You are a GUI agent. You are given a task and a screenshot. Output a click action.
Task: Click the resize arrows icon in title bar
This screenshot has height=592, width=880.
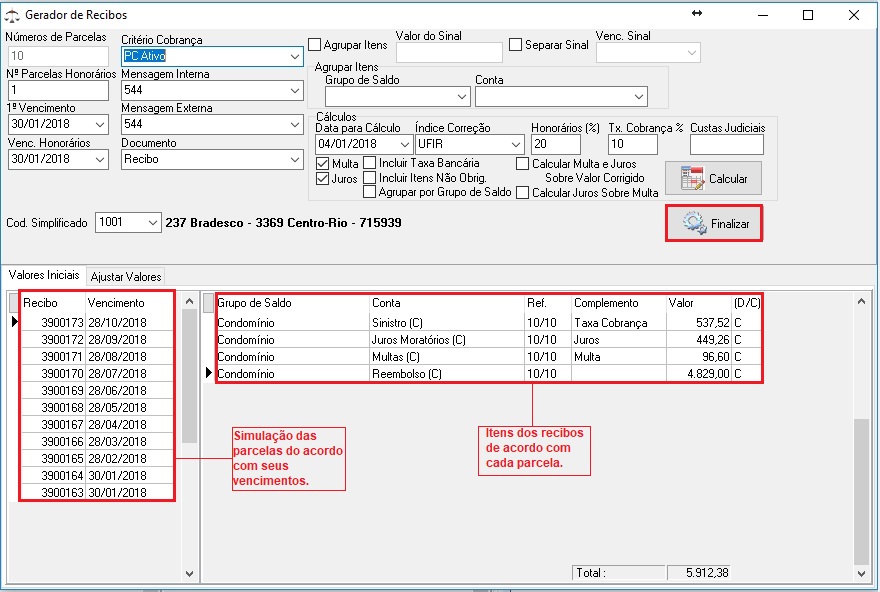697,14
